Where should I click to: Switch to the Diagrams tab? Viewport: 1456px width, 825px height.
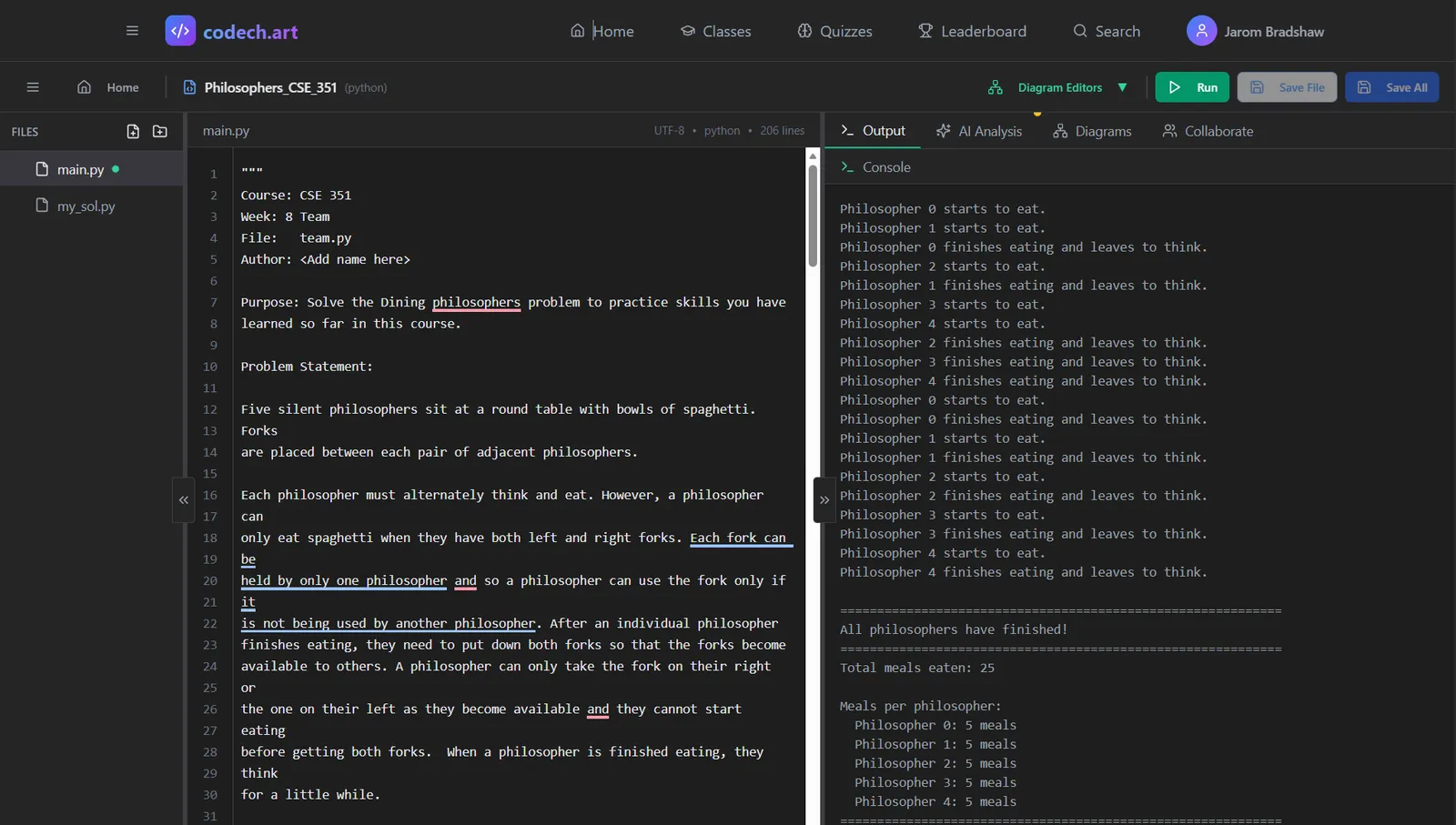[x=1092, y=131]
